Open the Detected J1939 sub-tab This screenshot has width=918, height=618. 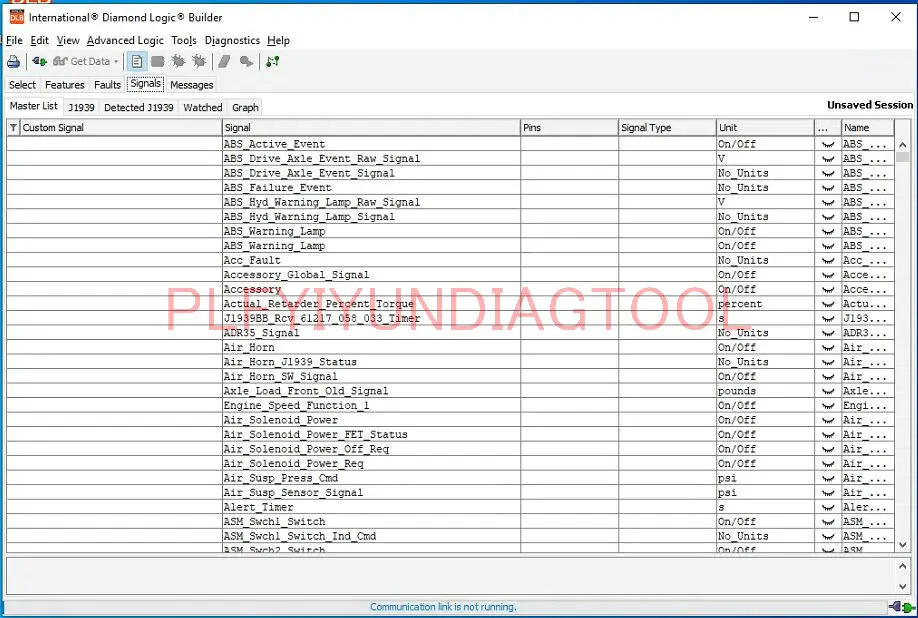[x=139, y=108]
